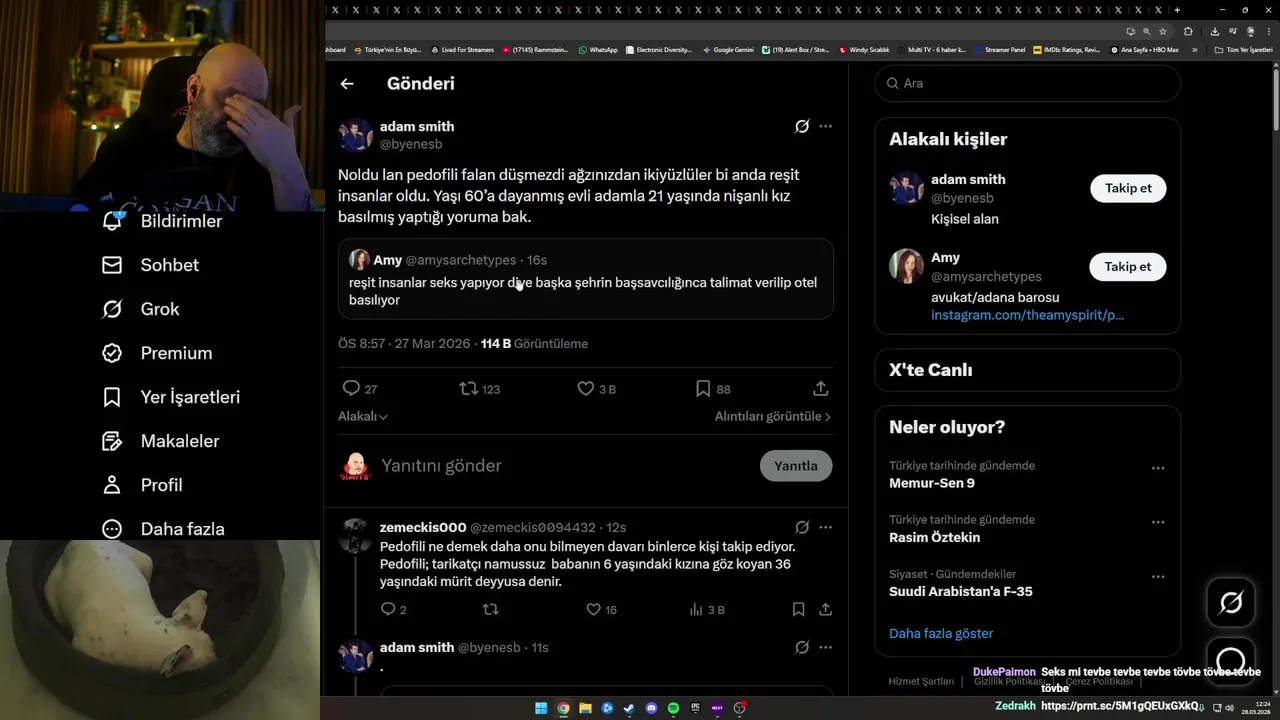Click the Ara search box

pyautogui.click(x=1028, y=83)
